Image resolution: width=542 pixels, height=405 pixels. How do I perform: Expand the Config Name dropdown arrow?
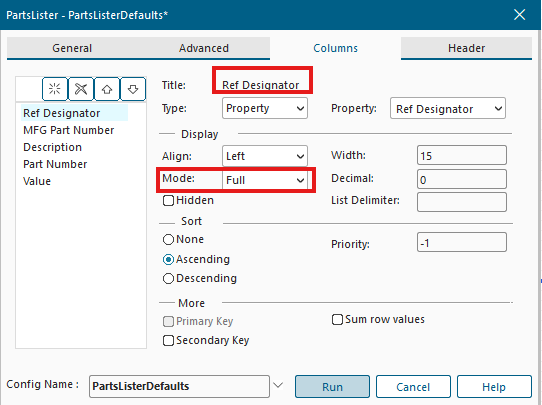(x=278, y=385)
